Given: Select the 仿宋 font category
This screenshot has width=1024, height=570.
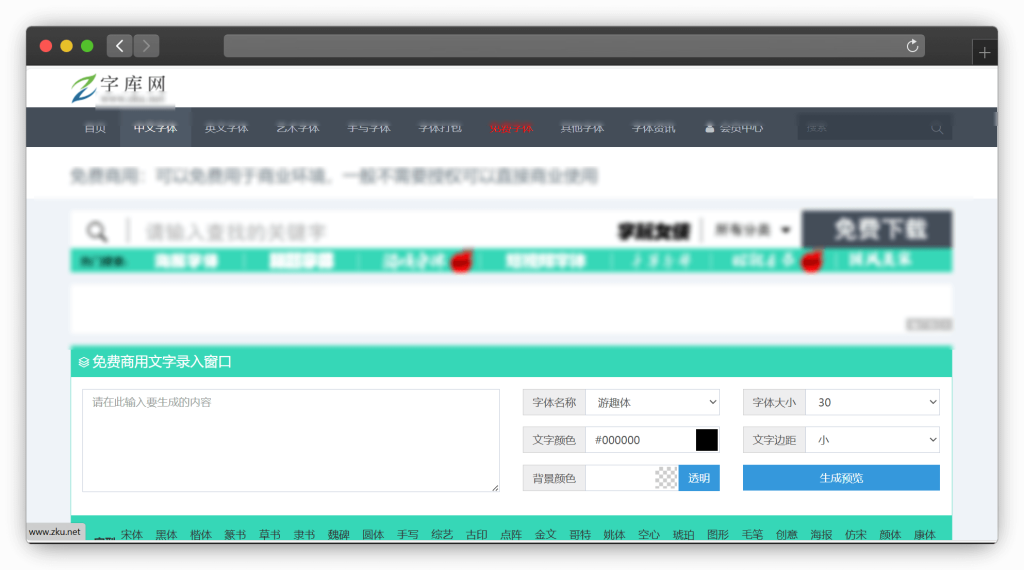Looking at the screenshot, I should tap(856, 534).
